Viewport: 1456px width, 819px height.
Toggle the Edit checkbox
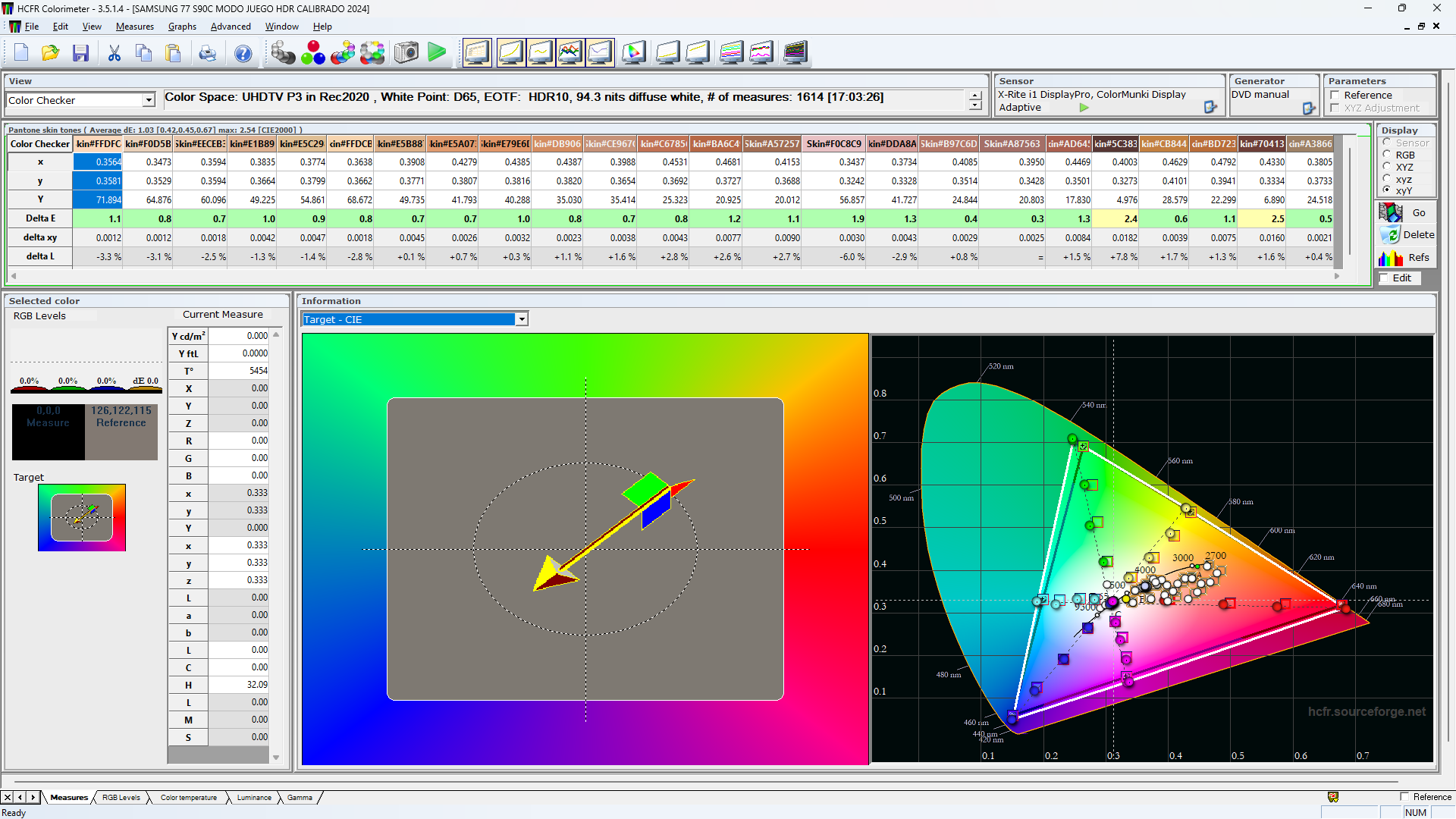(x=1384, y=278)
